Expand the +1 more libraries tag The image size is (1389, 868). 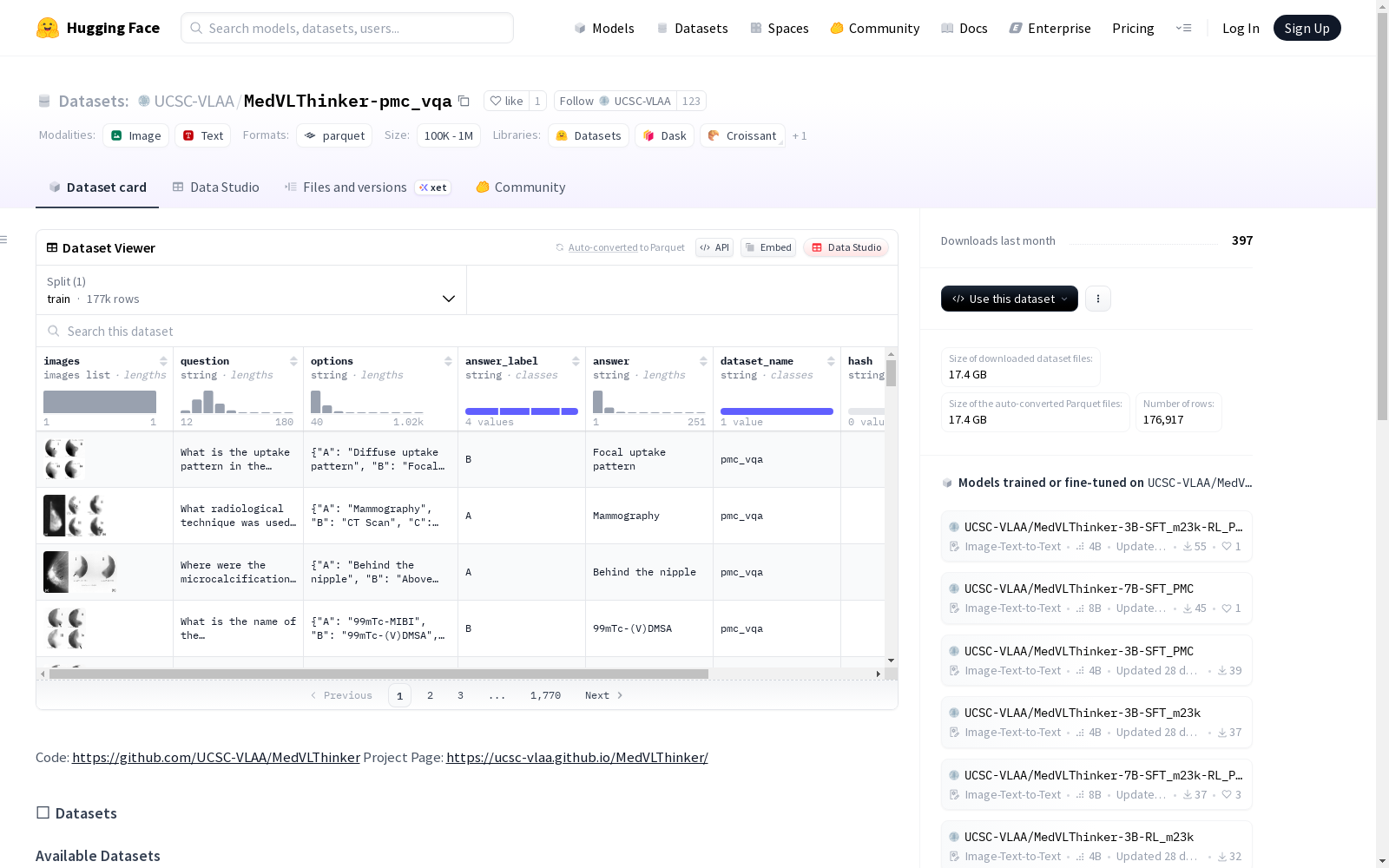pyautogui.click(x=800, y=136)
